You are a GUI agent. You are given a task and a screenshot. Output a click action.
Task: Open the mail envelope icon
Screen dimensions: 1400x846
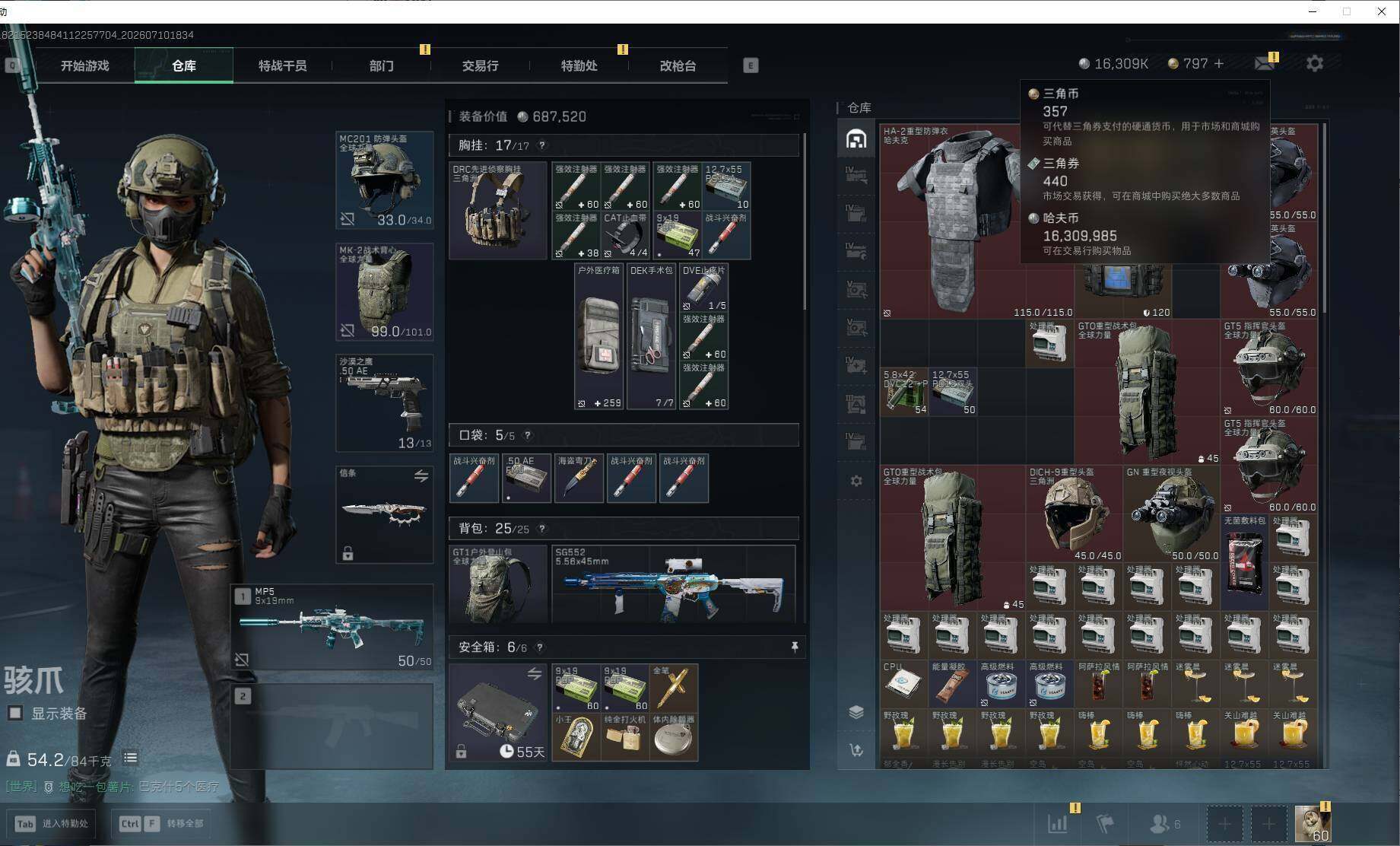click(1265, 63)
